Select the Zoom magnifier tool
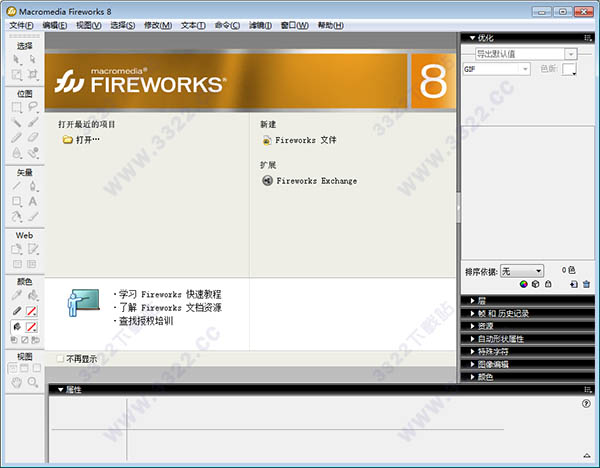This screenshot has width=600, height=468. (x=33, y=382)
